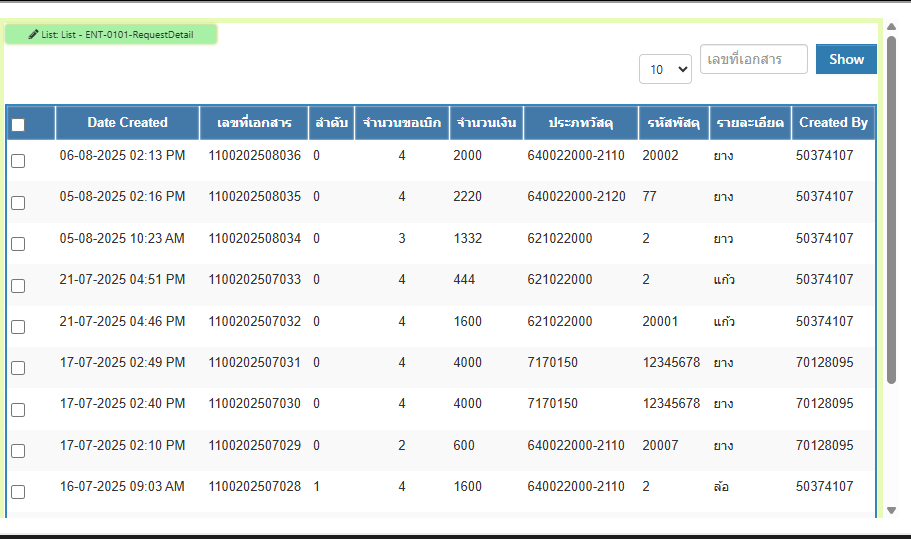Tick the checkbox for document 1100202508036
The height and width of the screenshot is (539, 911).
tap(18, 160)
